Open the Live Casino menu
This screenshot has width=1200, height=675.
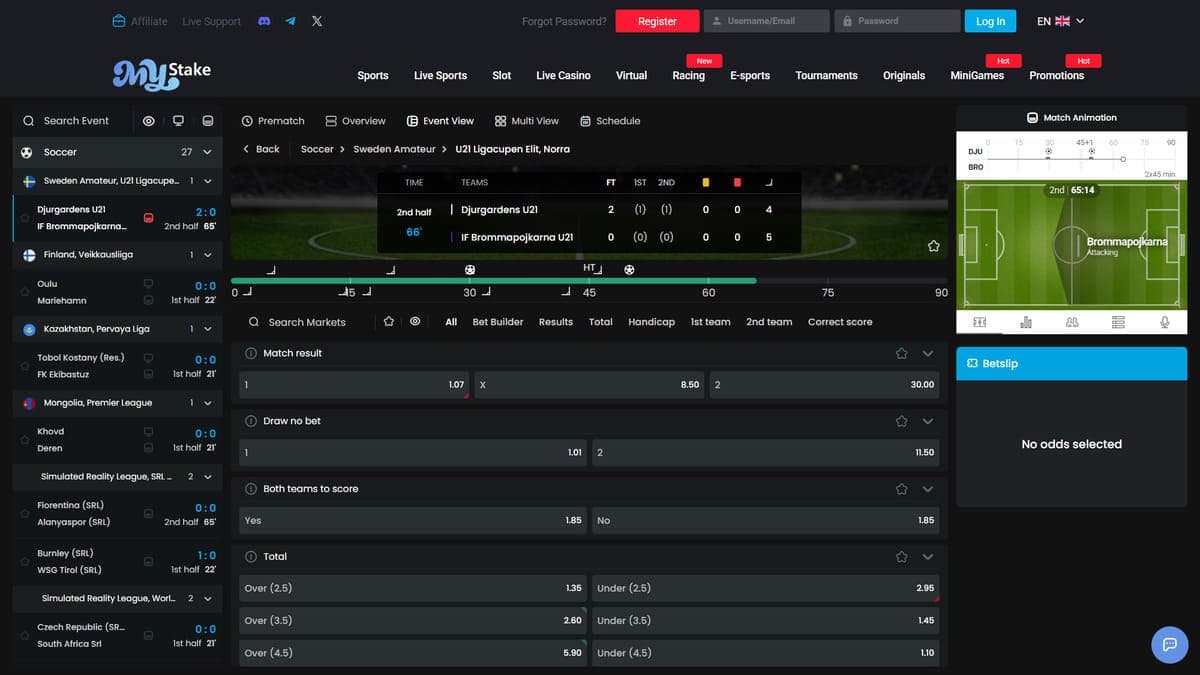(563, 75)
